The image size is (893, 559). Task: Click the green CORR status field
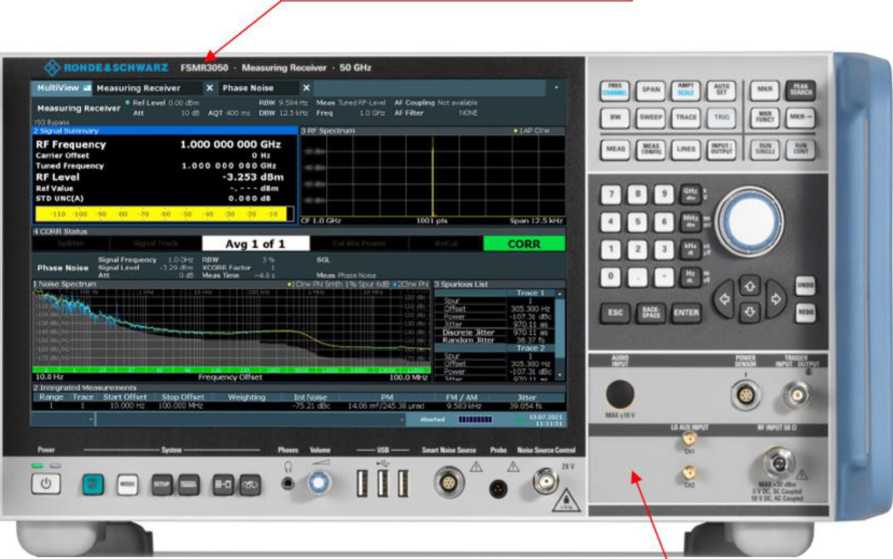click(x=523, y=243)
